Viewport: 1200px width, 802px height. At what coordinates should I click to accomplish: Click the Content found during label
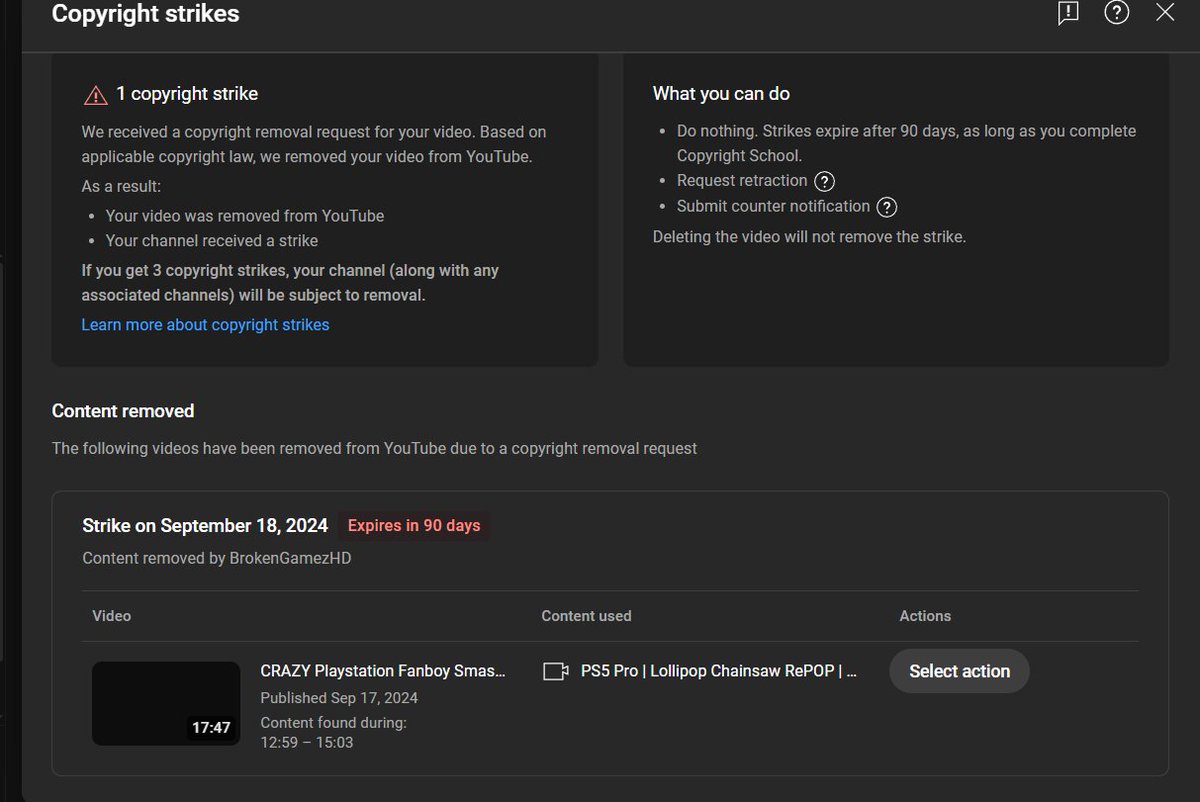[334, 723]
